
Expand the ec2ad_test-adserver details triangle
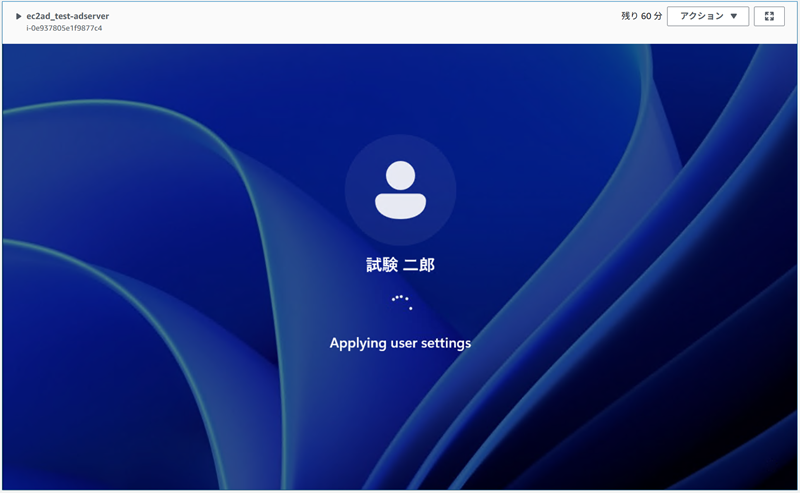[18, 16]
